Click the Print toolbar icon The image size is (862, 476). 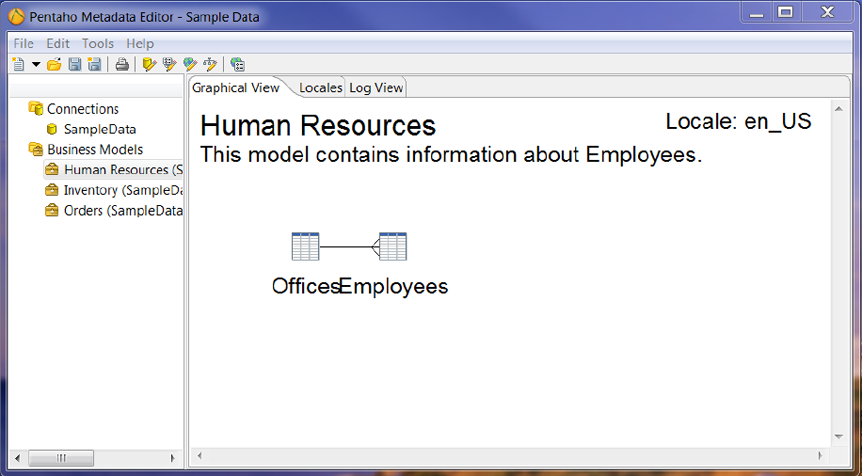122,65
